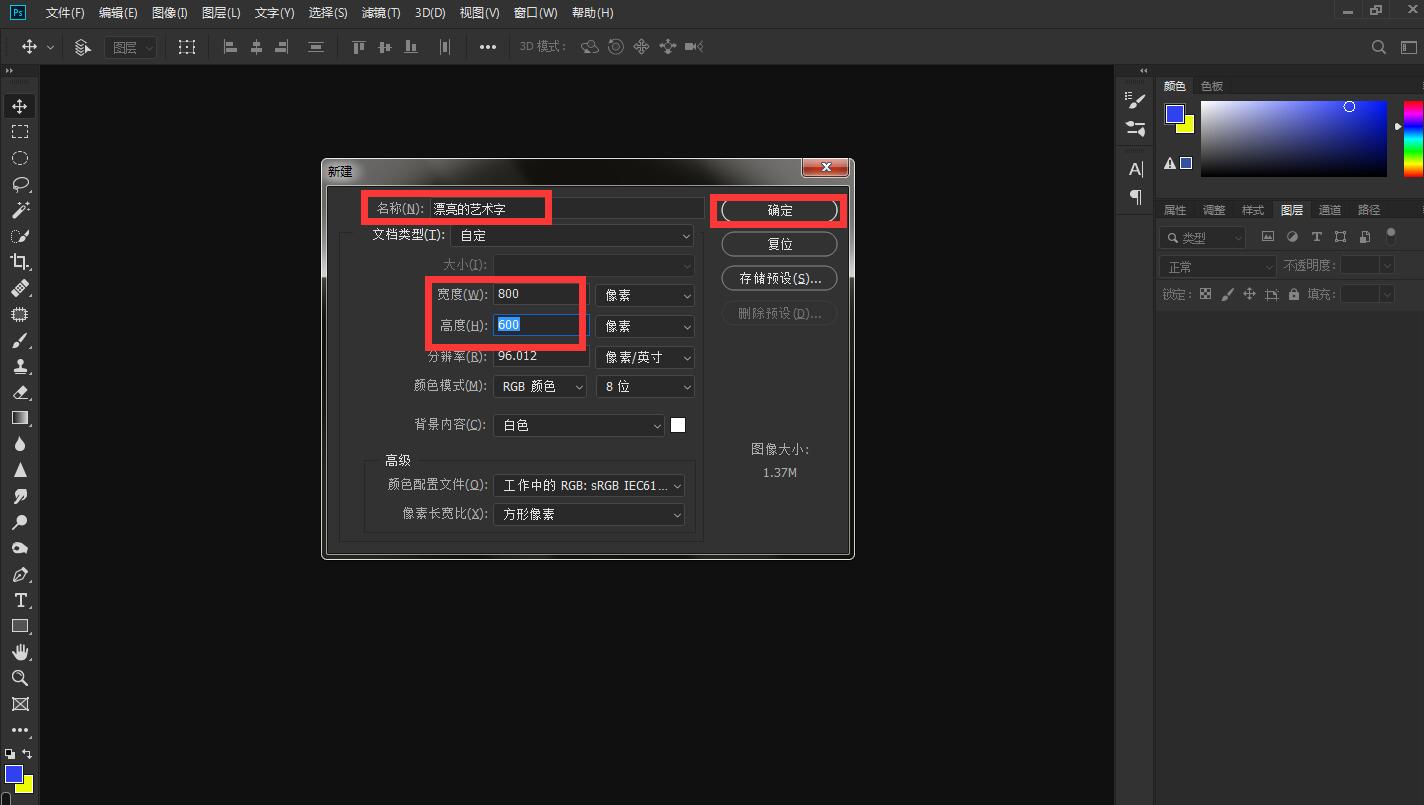The image size is (1424, 805).
Task: Select the Hand tool
Action: tap(20, 652)
